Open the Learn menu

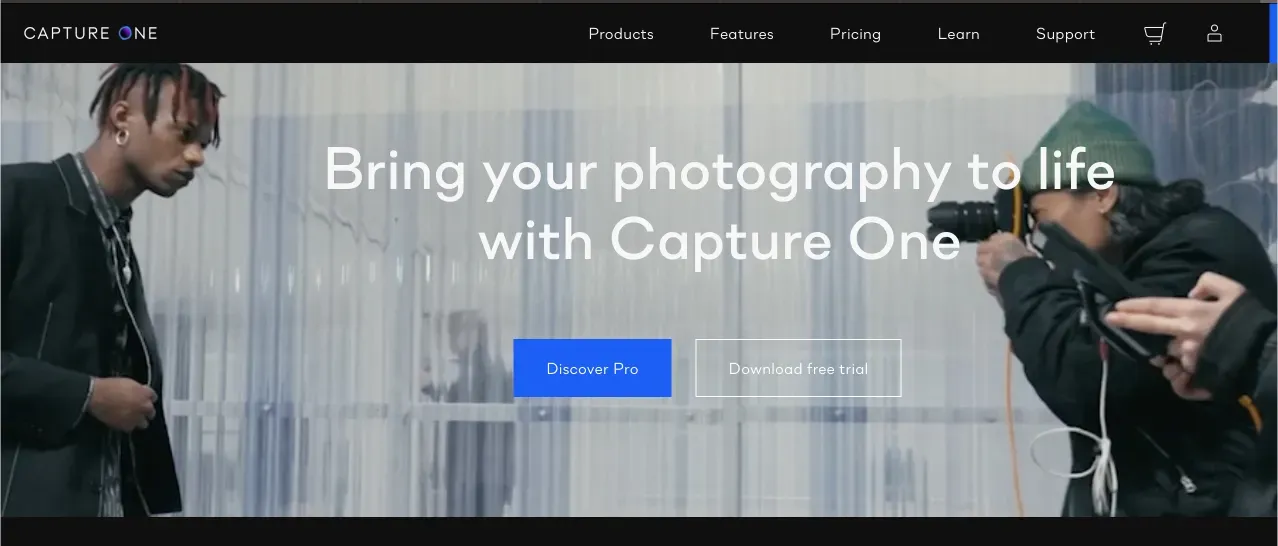(x=959, y=34)
